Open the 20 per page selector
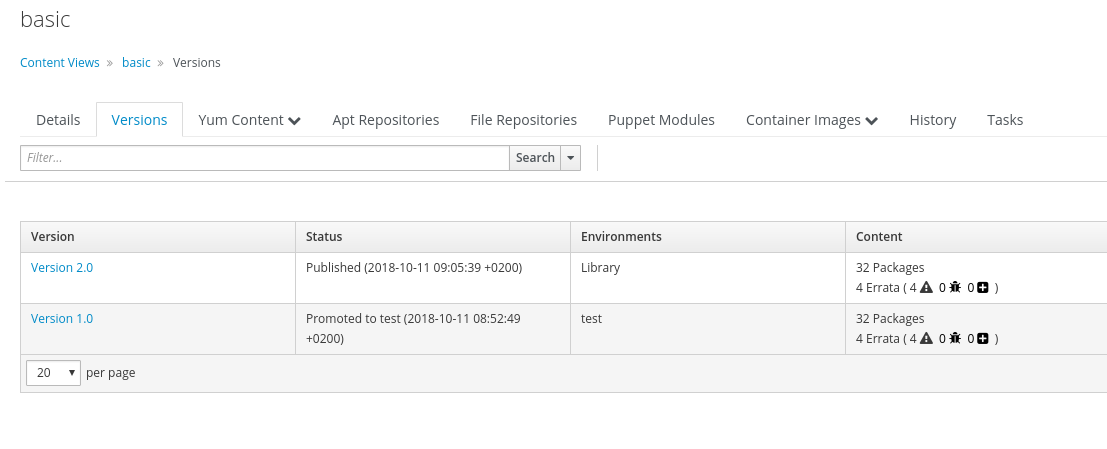Screen dimensions: 1107x449 coord(54,373)
